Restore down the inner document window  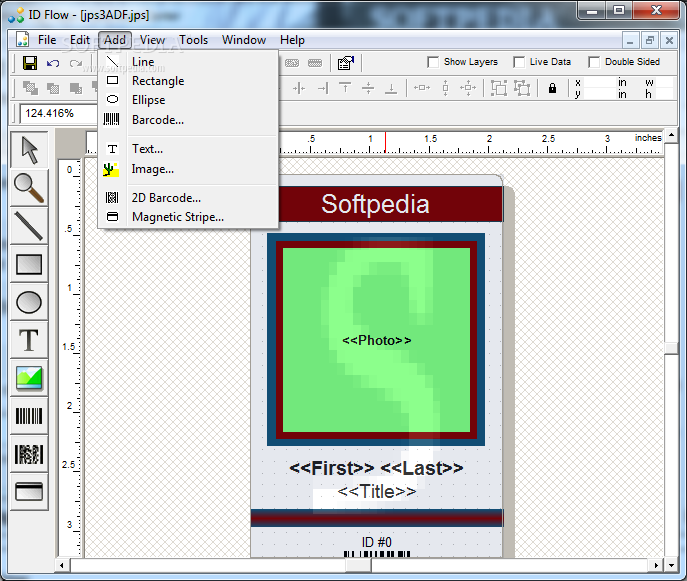click(650, 40)
